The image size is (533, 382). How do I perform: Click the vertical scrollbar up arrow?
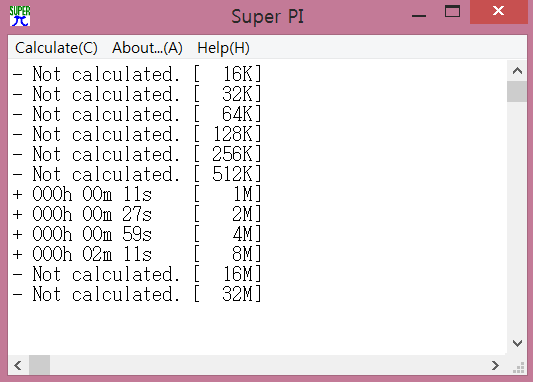[517, 71]
